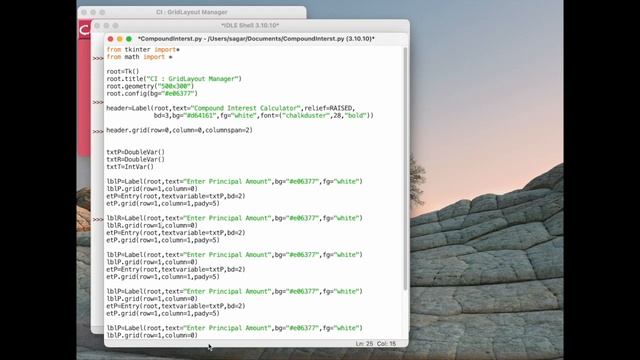Zoom the CompoundInterst.py editor with green button
Viewport: 640px width, 360px height.
coord(129,39)
